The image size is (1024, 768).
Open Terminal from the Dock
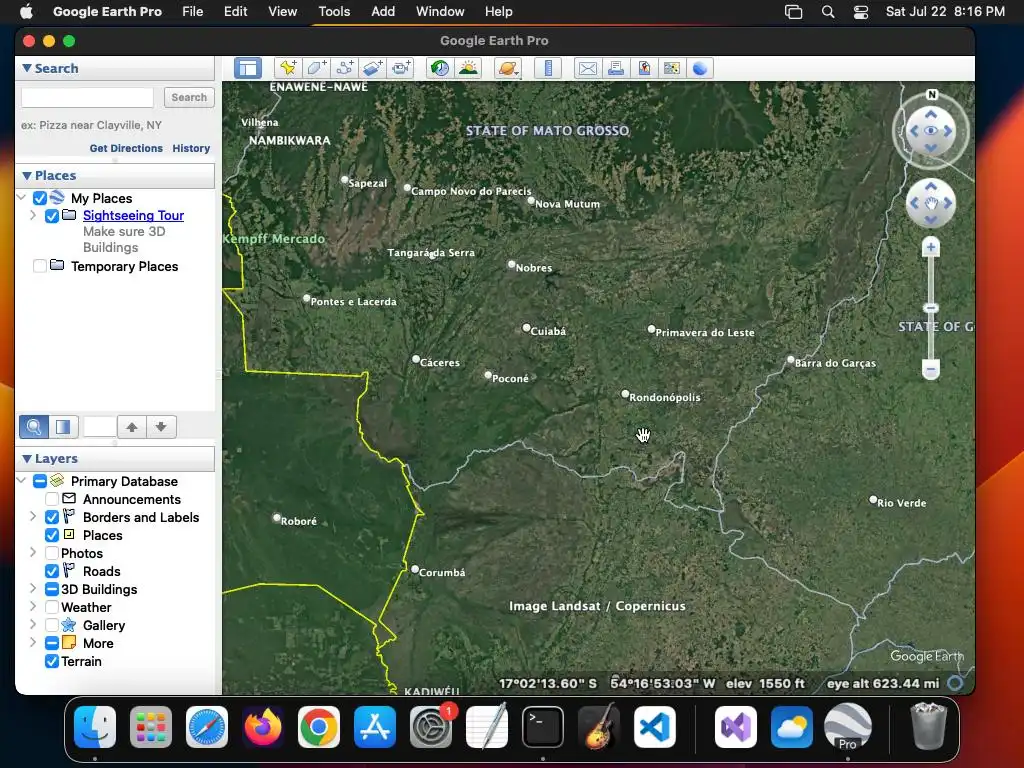pos(543,727)
